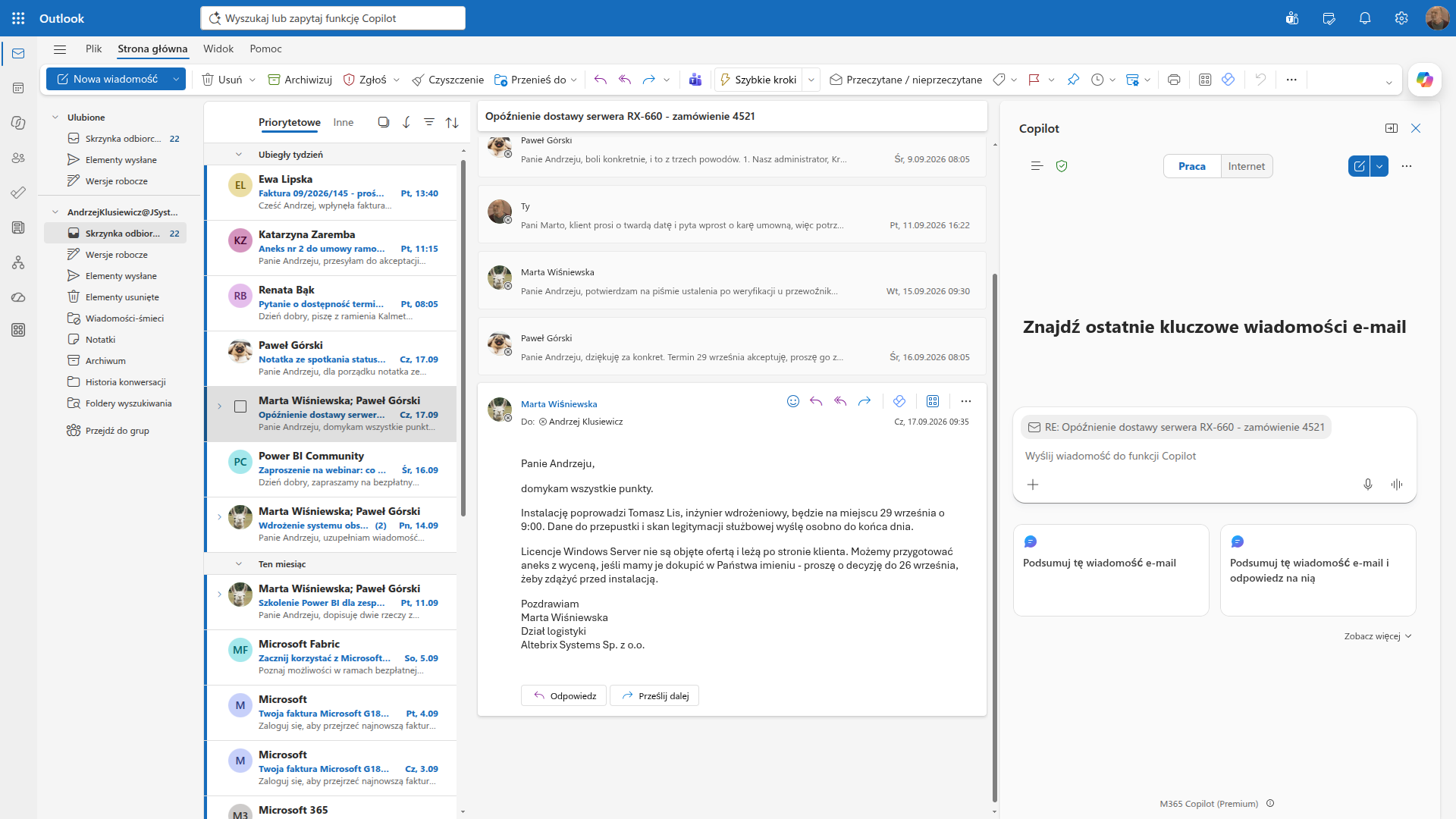Click the Copilot logo button
This screenshot has width=1456, height=819.
click(x=1424, y=80)
